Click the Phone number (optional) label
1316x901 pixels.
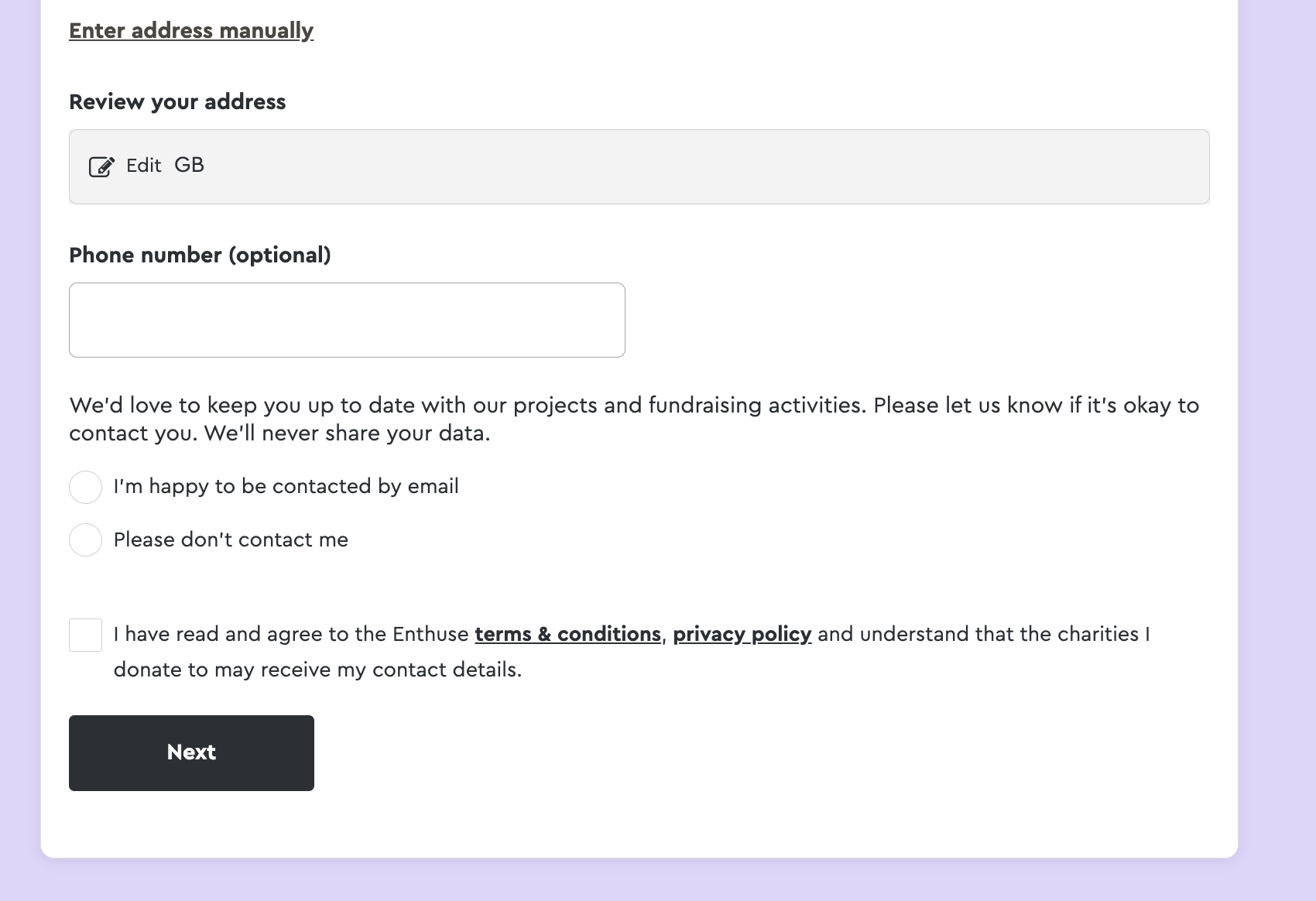(x=200, y=255)
